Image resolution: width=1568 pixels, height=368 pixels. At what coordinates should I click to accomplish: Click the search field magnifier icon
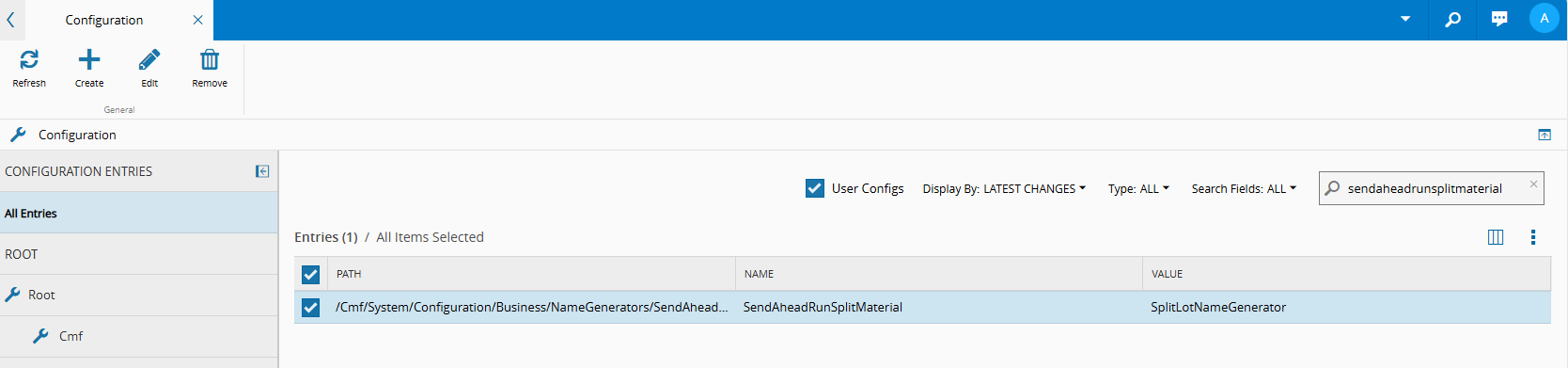click(x=1332, y=188)
